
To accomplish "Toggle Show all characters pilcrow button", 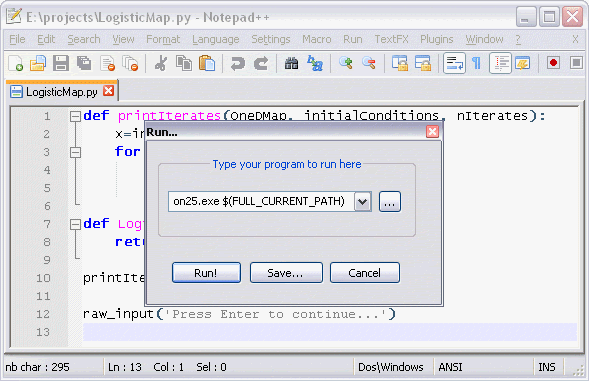I will point(477,63).
